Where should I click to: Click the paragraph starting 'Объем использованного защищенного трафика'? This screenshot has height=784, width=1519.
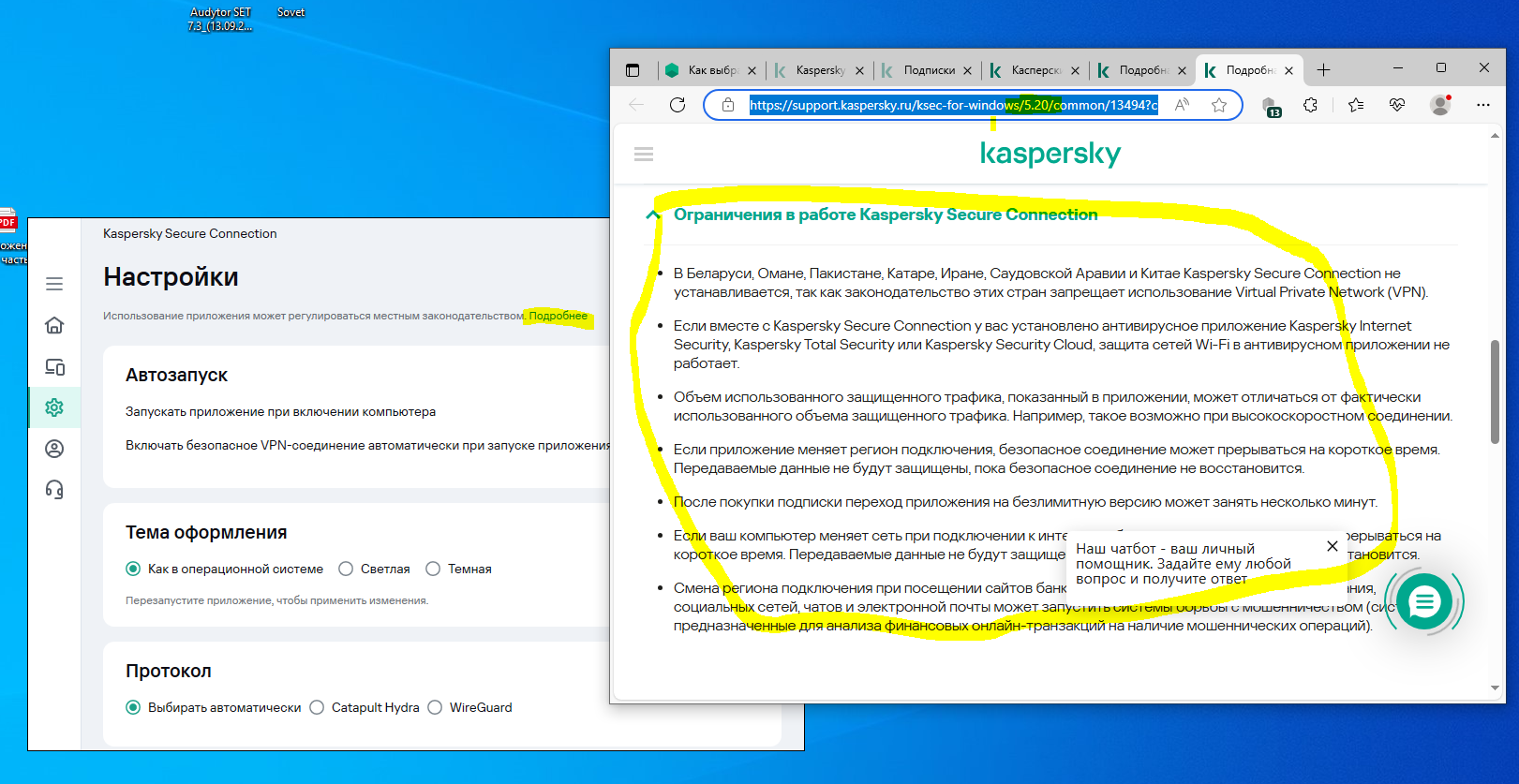click(1063, 407)
